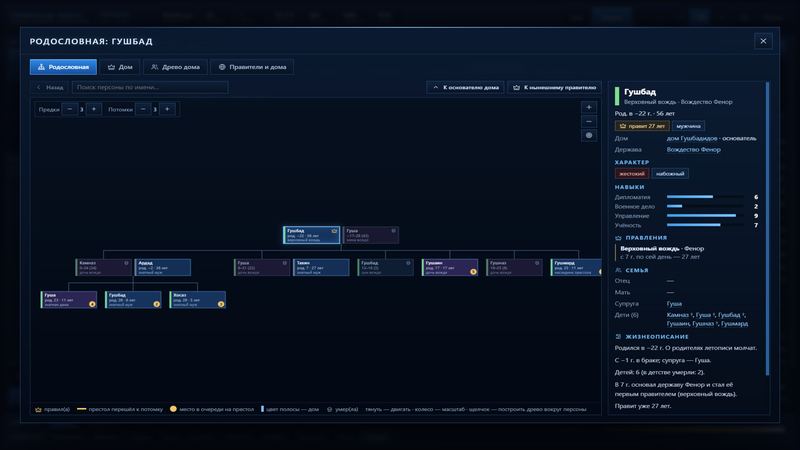800x450 pixels.
Task: Jump to К основателю дома
Action: point(465,87)
